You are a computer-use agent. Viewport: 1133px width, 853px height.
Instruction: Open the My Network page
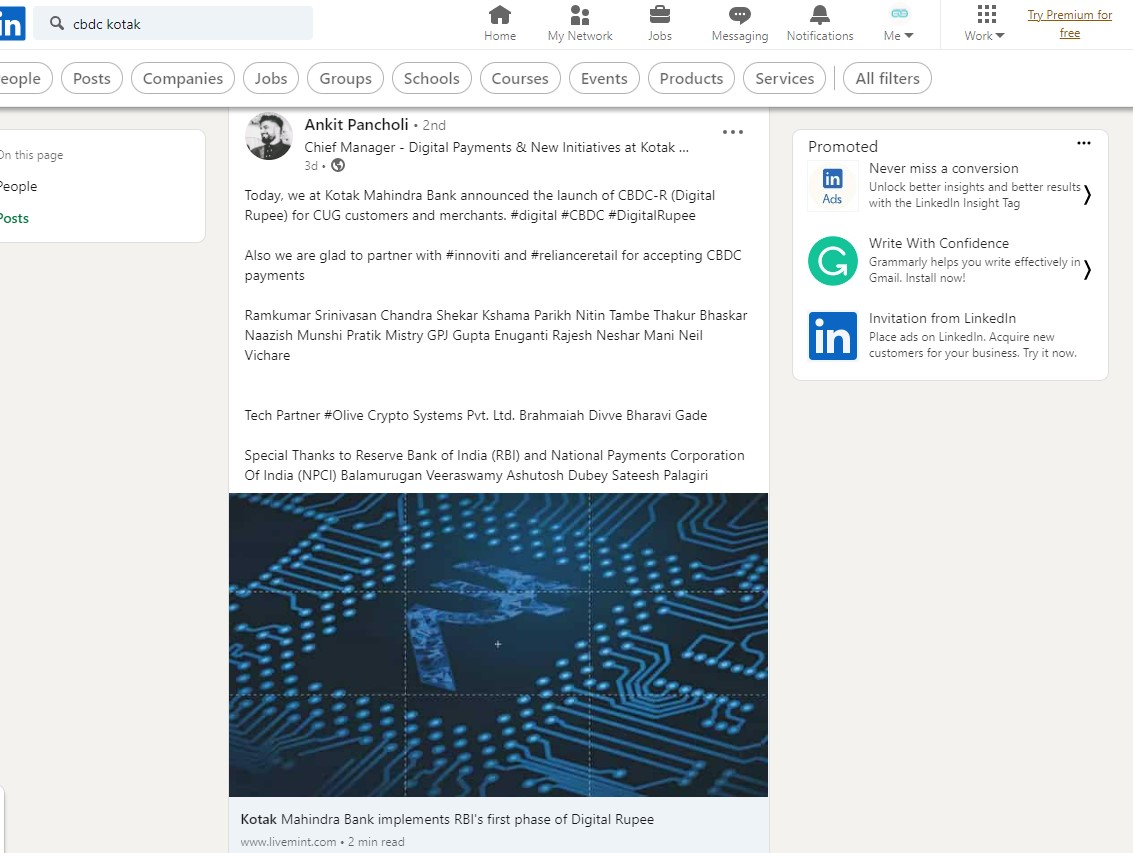point(579,22)
